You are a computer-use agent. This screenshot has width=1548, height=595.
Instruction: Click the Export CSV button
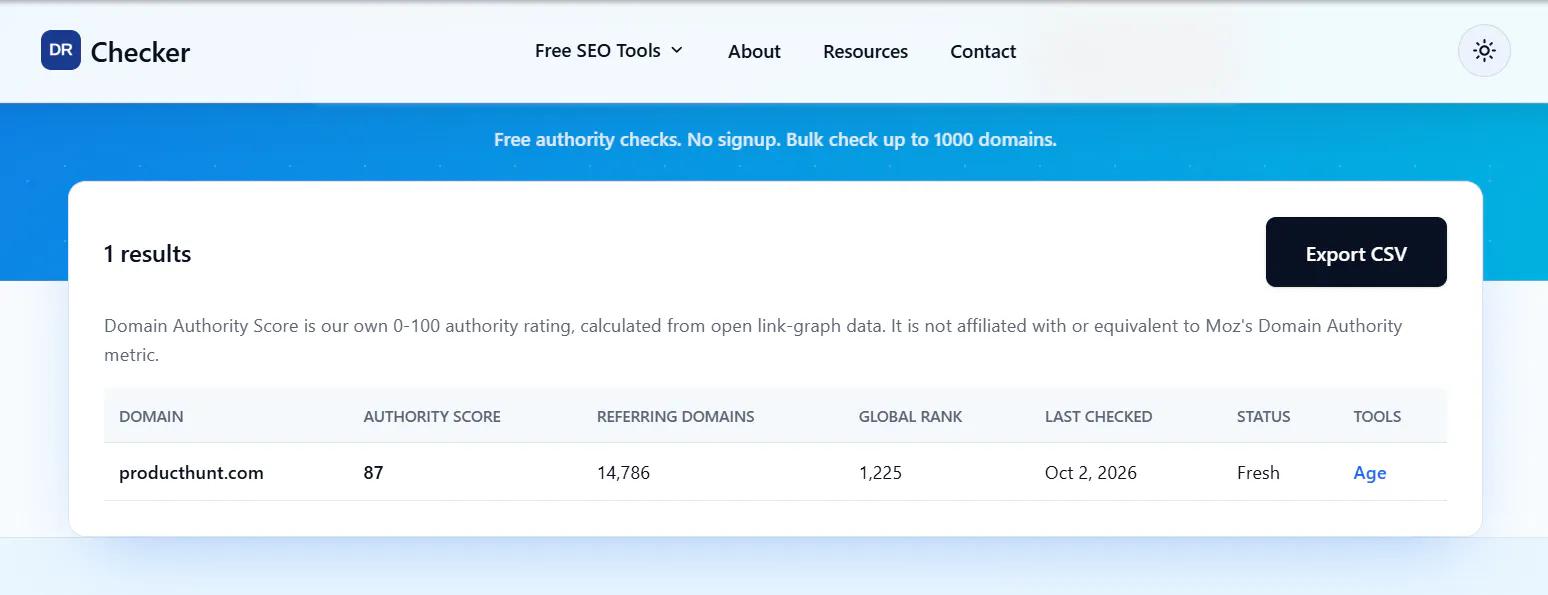coord(1356,252)
